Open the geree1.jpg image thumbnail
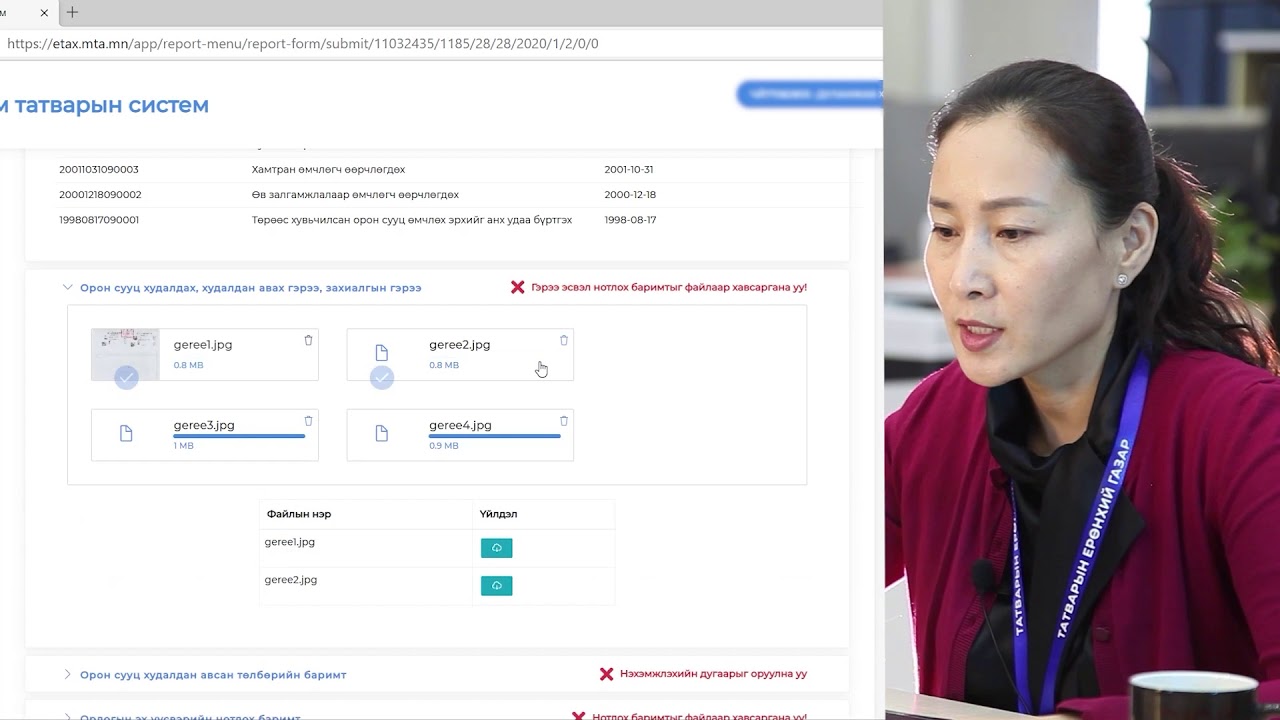The width and height of the screenshot is (1280, 720). [125, 354]
